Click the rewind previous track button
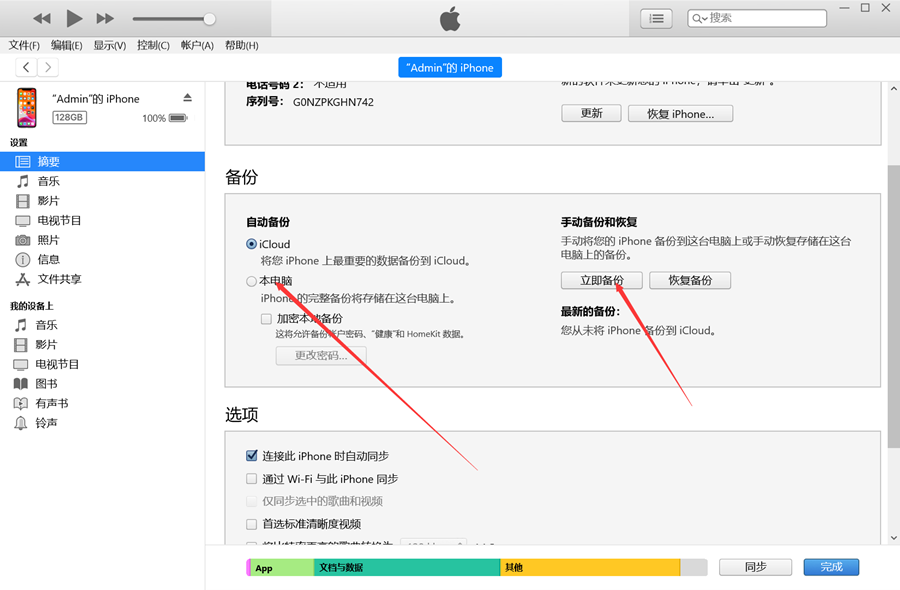This screenshot has height=590, width=900. 42,18
